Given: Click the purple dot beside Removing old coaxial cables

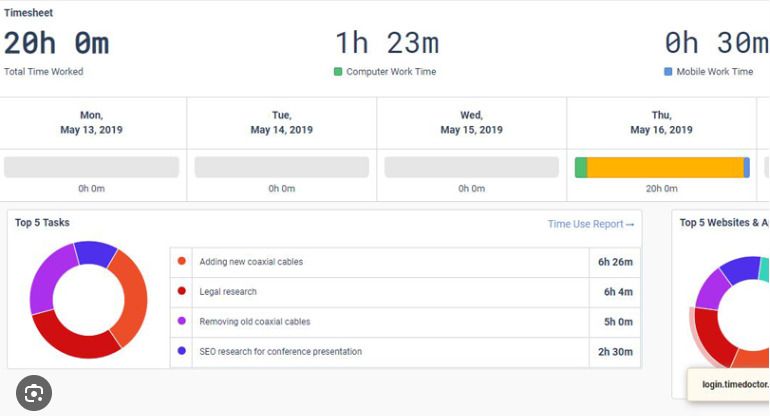Looking at the screenshot, I should [181, 322].
